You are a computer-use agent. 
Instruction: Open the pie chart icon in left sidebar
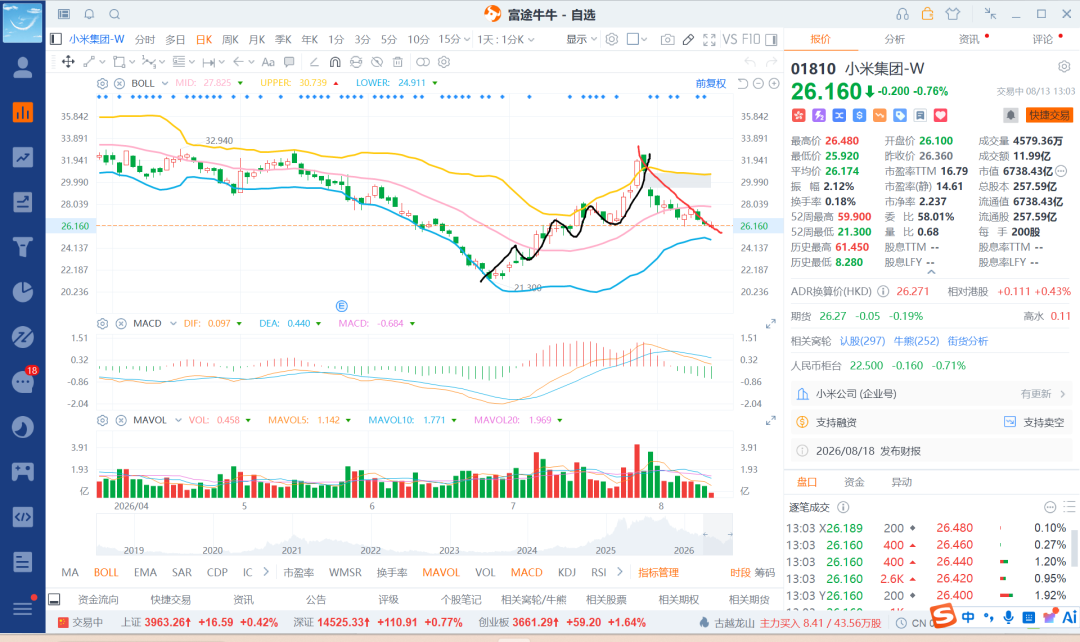[23, 292]
